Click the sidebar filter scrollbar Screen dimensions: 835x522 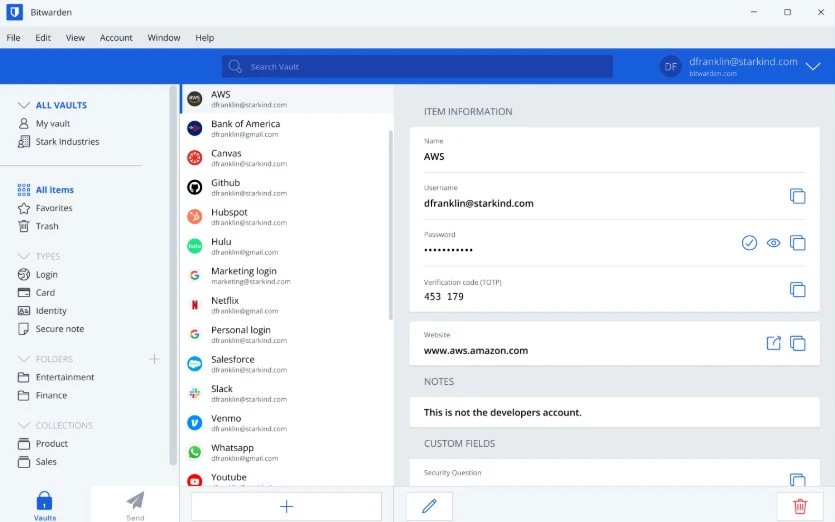pos(173,275)
